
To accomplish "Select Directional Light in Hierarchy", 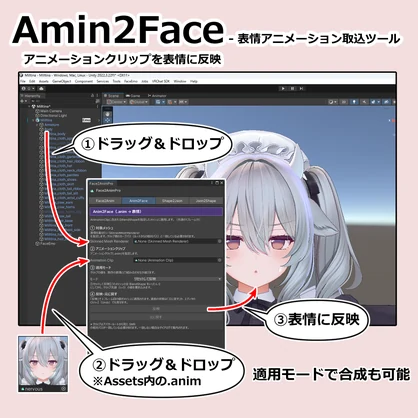I will 51,115.
